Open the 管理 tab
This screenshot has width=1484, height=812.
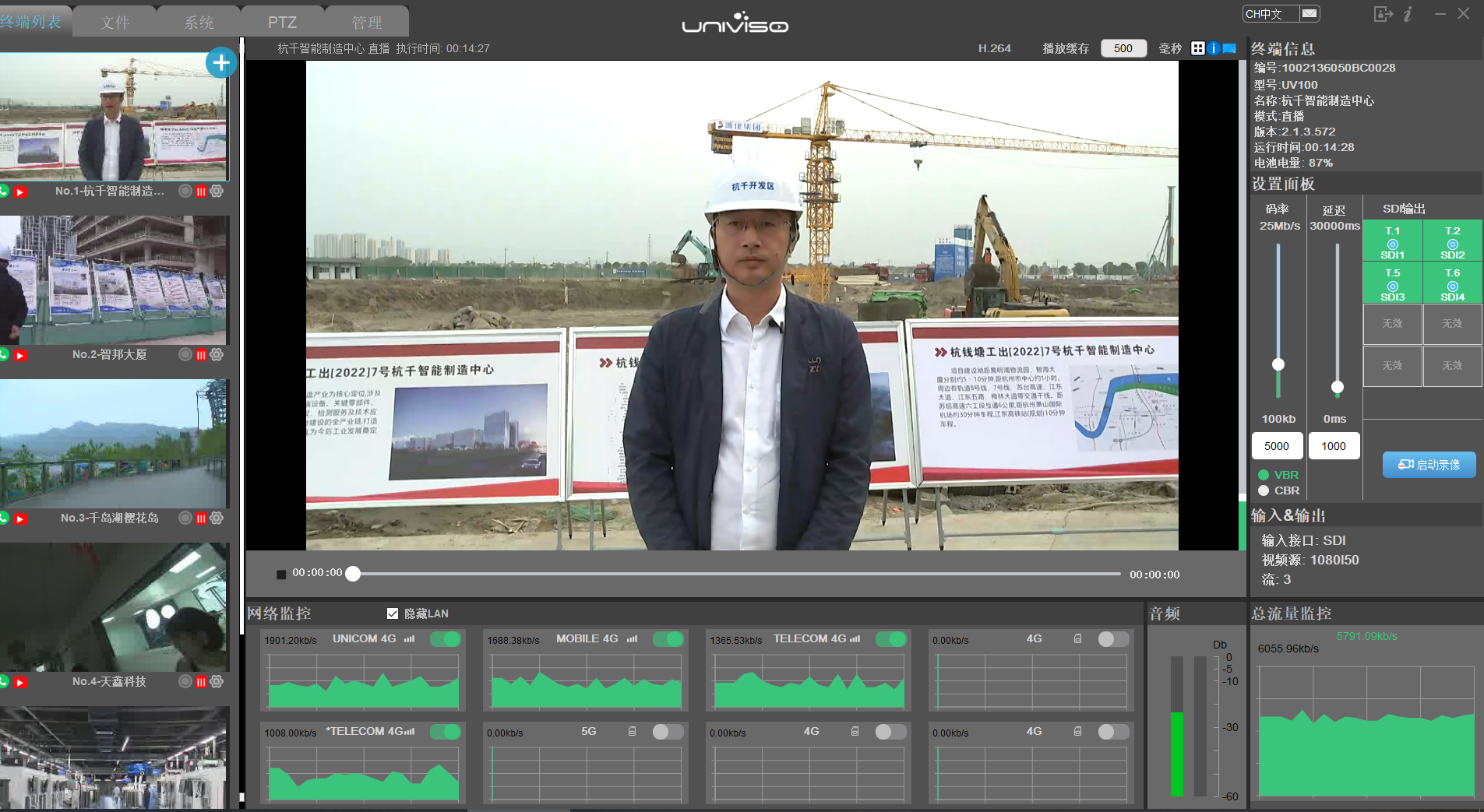point(367,22)
